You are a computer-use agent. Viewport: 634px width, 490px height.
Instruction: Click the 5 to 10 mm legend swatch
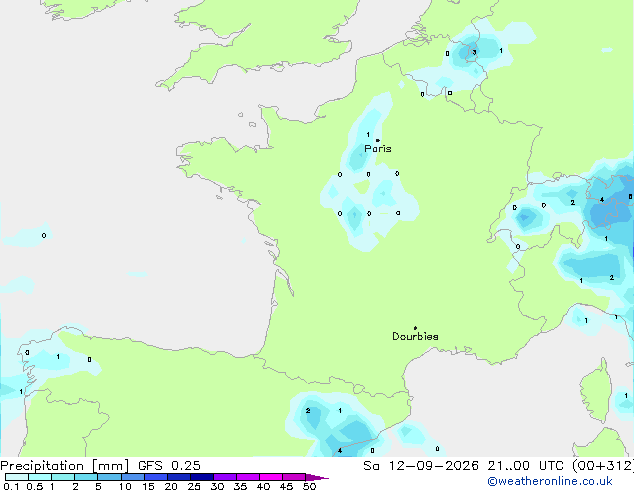coord(109,477)
